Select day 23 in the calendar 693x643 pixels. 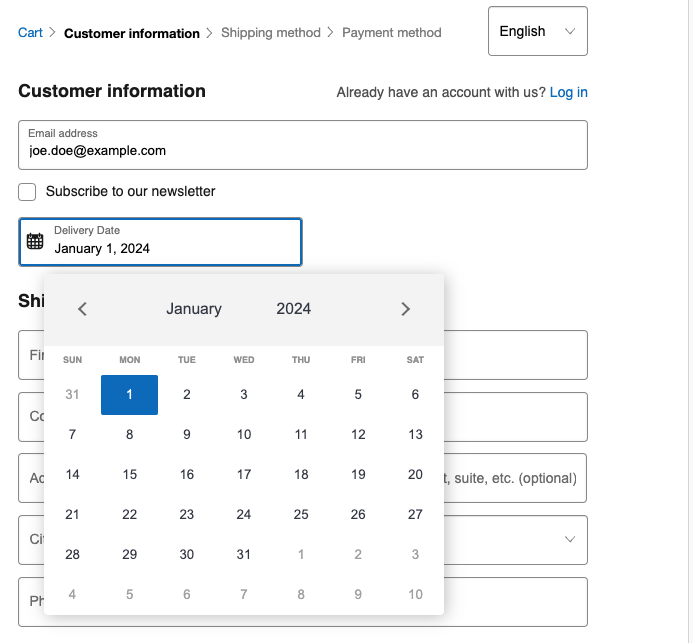tap(187, 516)
